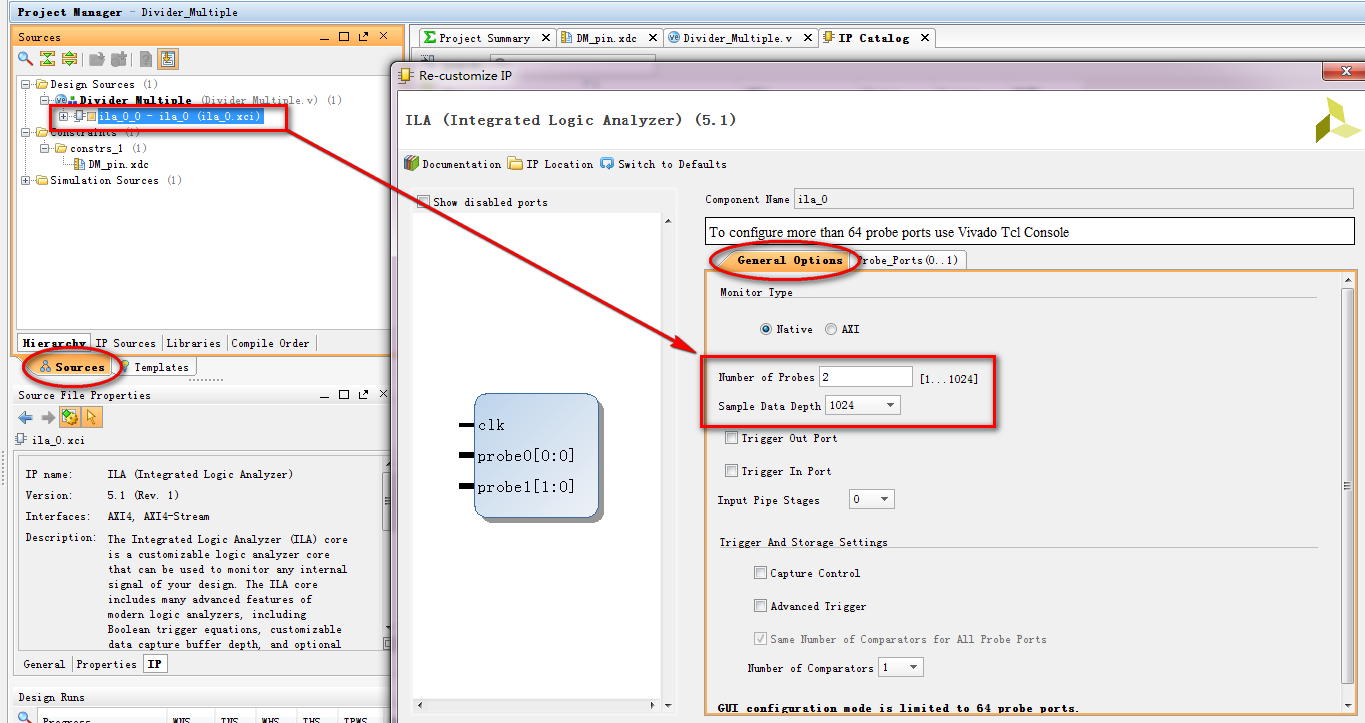Expand Simulation Sources tree node

tap(26, 181)
